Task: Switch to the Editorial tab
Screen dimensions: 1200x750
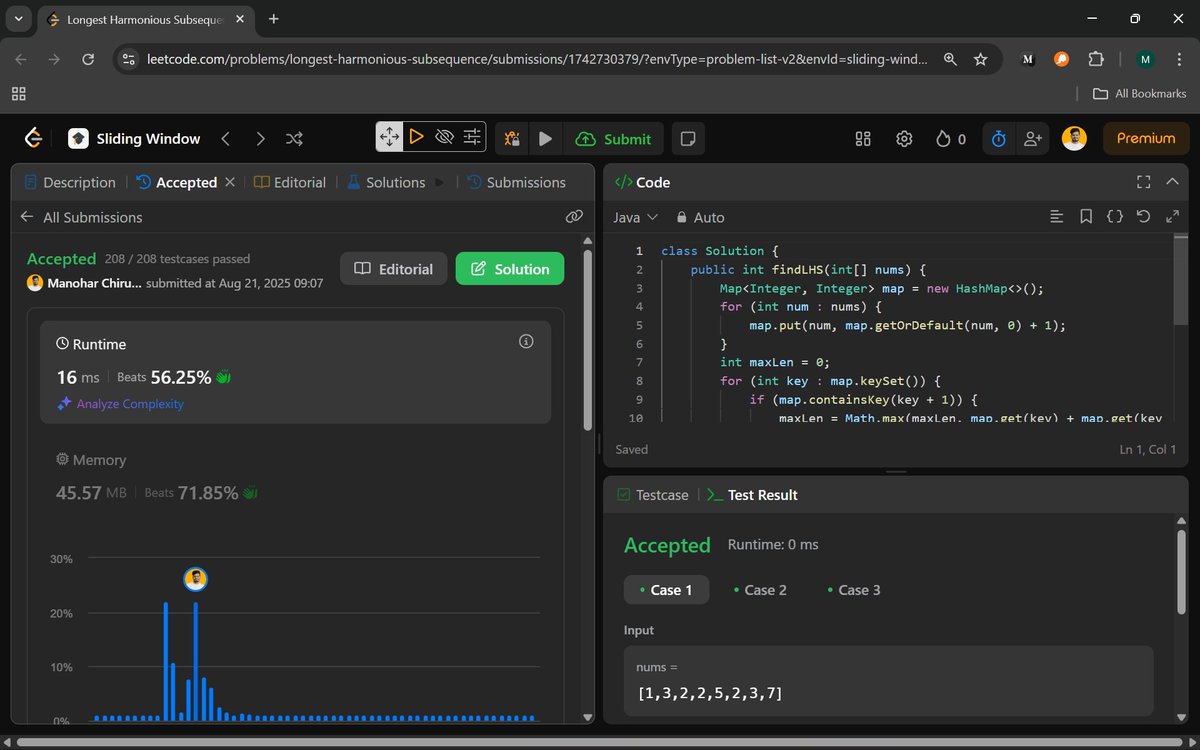Action: tap(290, 182)
